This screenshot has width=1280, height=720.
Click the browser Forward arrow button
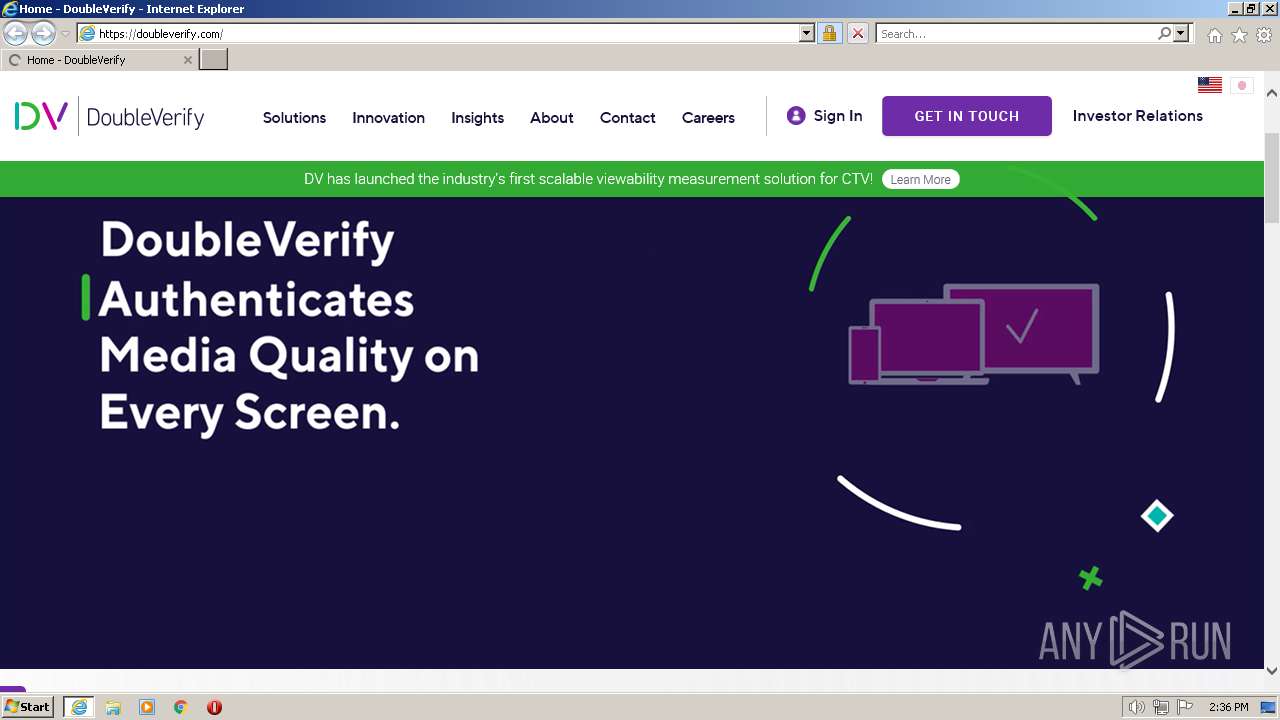pyautogui.click(x=43, y=34)
